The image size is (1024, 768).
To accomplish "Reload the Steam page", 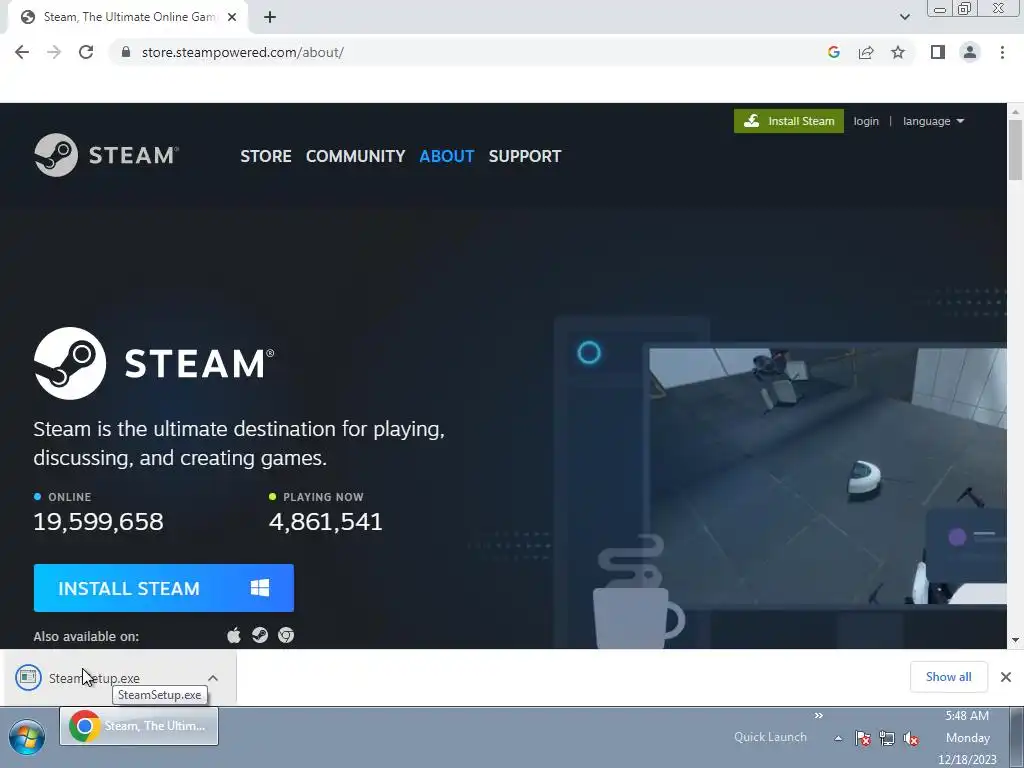I will pos(86,52).
